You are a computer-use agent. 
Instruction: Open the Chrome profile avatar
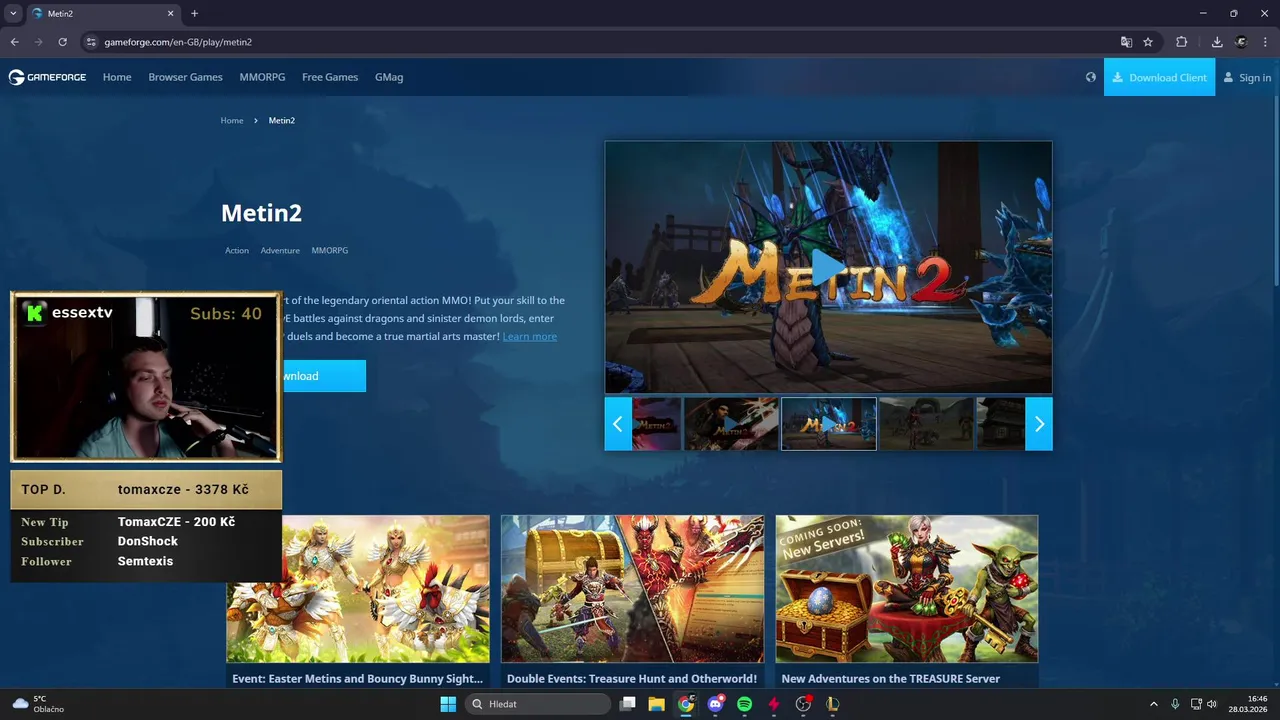click(x=1241, y=42)
